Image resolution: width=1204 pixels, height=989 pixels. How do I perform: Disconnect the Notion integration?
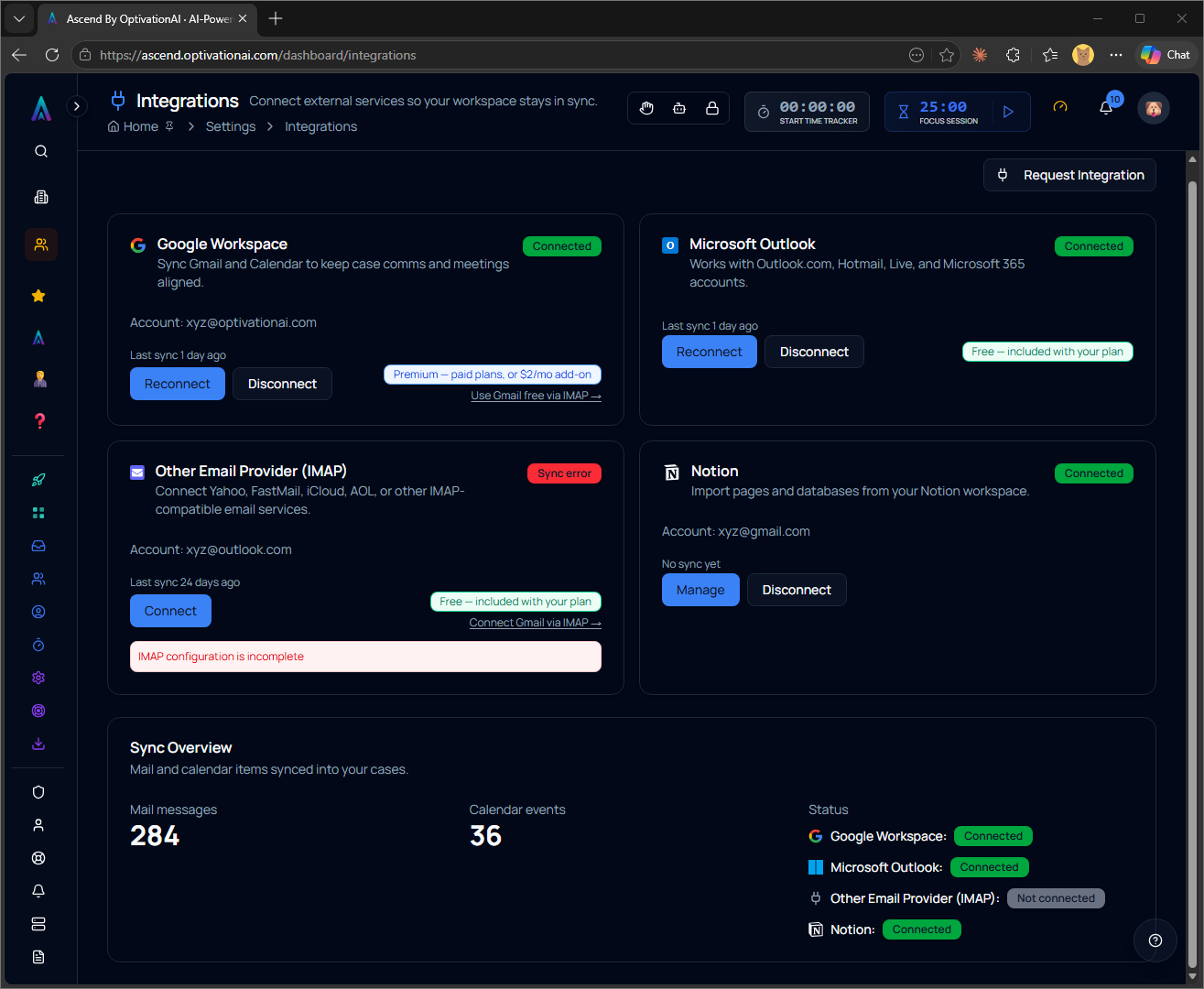click(x=796, y=590)
